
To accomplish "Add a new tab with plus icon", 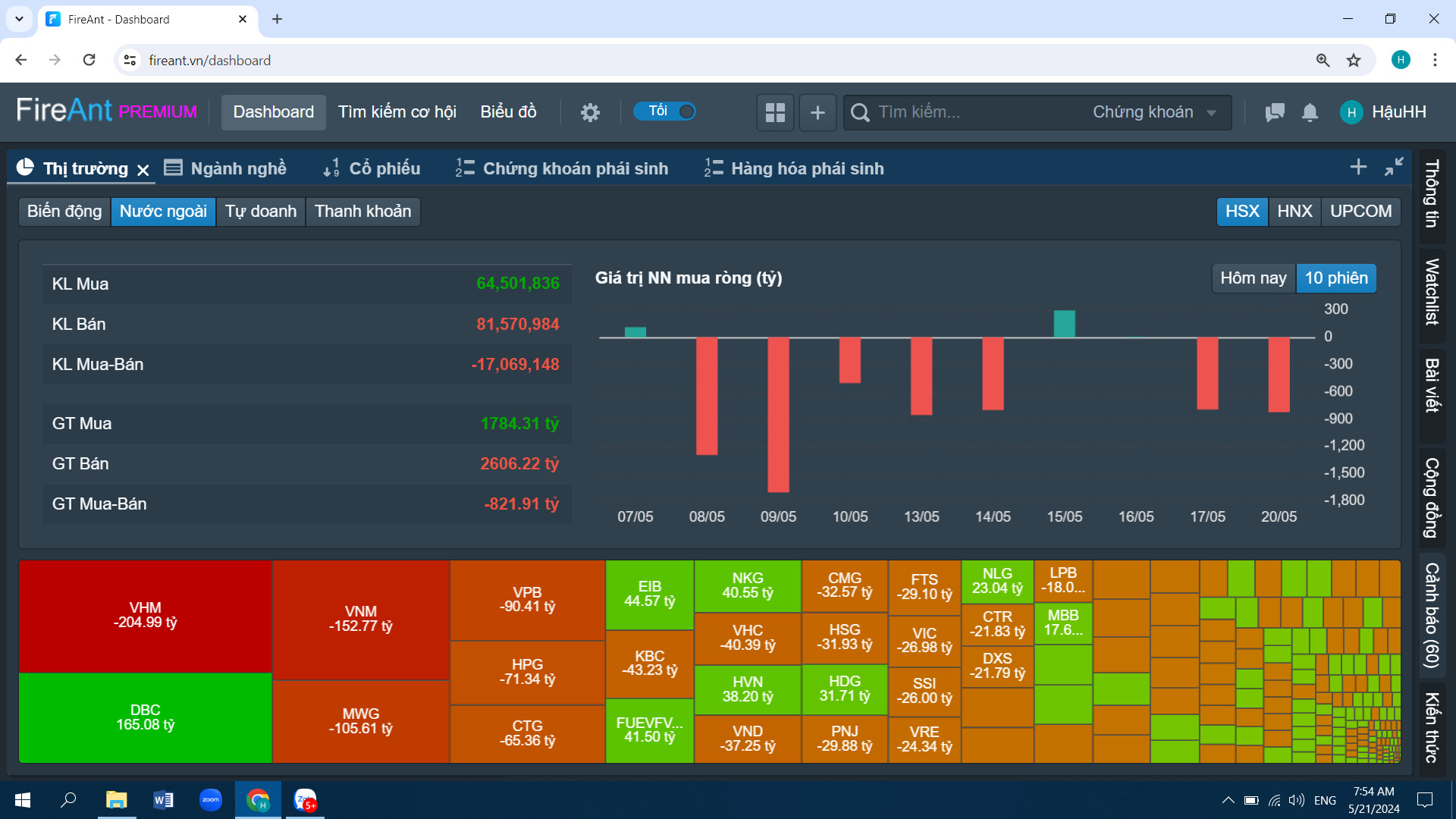I will point(1358,167).
